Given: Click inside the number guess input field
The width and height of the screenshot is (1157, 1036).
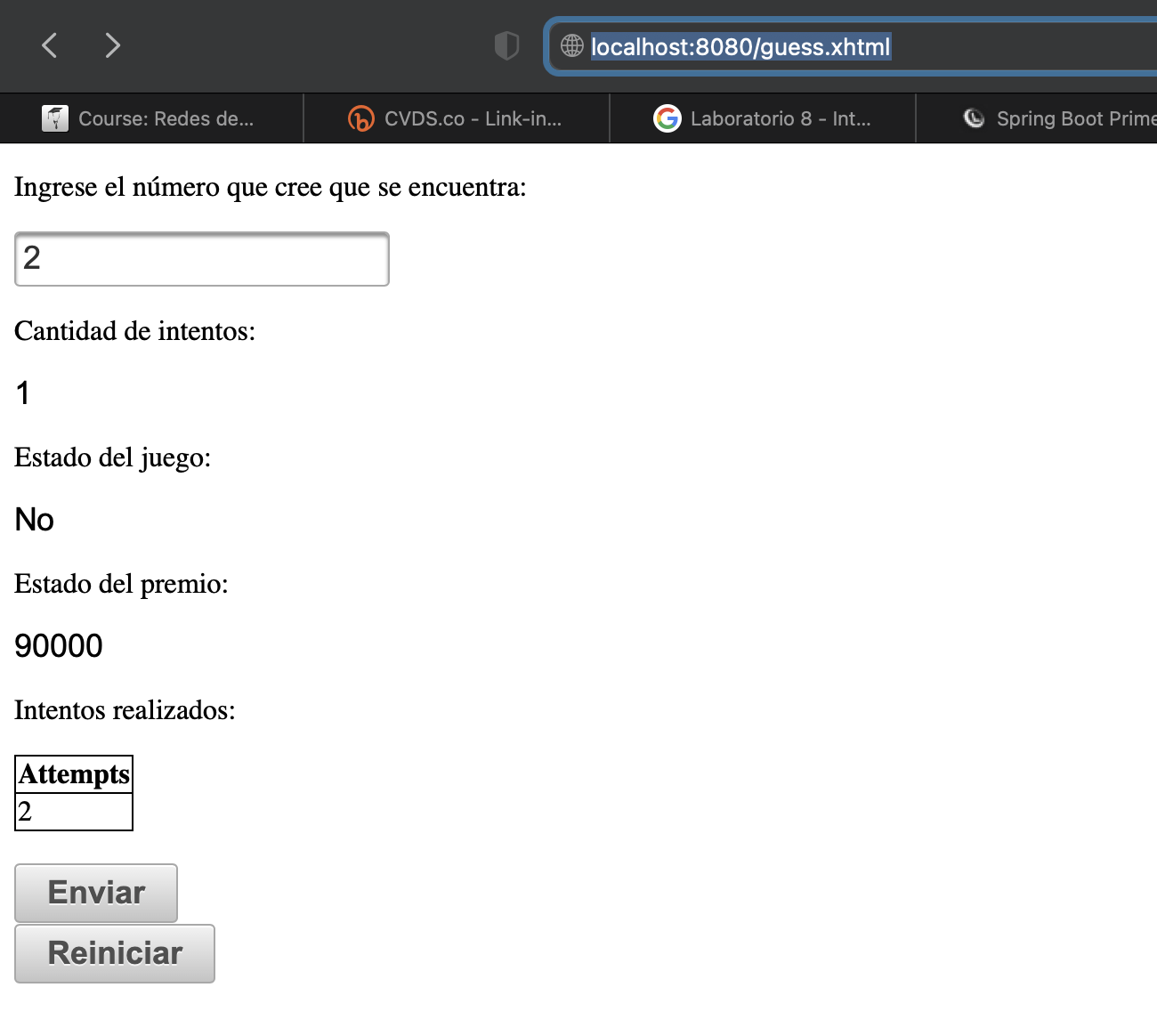Looking at the screenshot, I should click(201, 258).
